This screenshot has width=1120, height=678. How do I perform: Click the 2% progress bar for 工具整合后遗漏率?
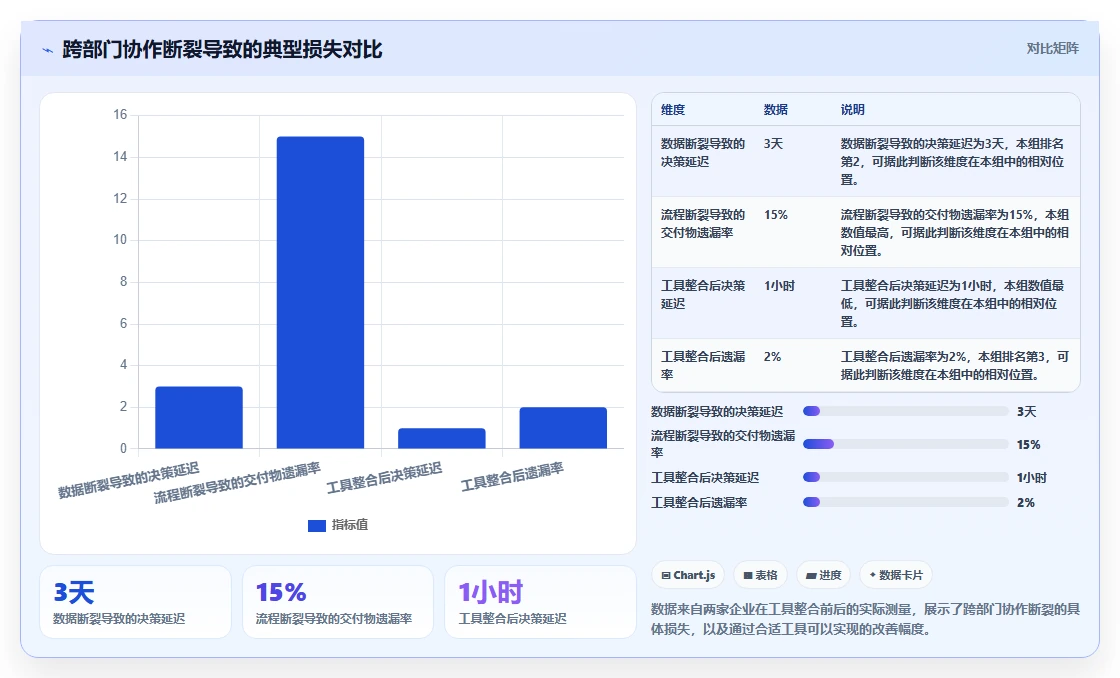(x=905, y=502)
